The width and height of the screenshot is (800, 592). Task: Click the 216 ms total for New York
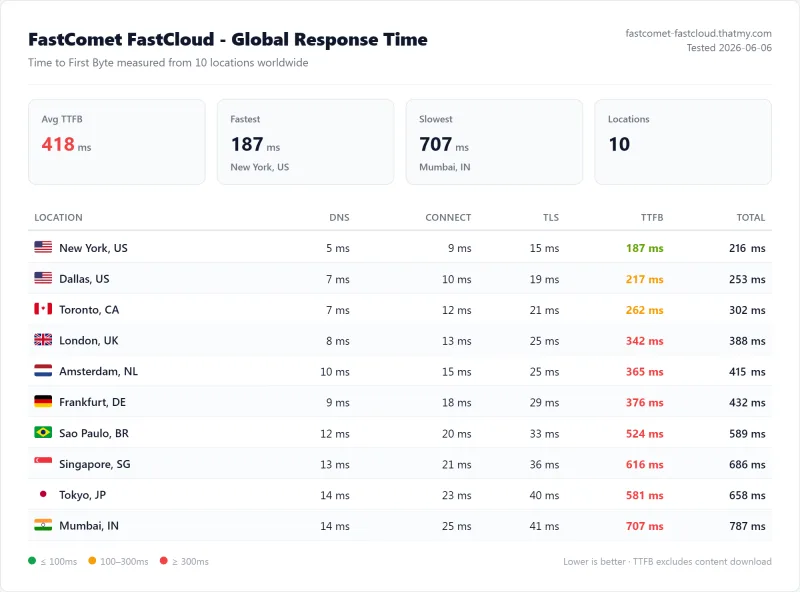coord(747,248)
